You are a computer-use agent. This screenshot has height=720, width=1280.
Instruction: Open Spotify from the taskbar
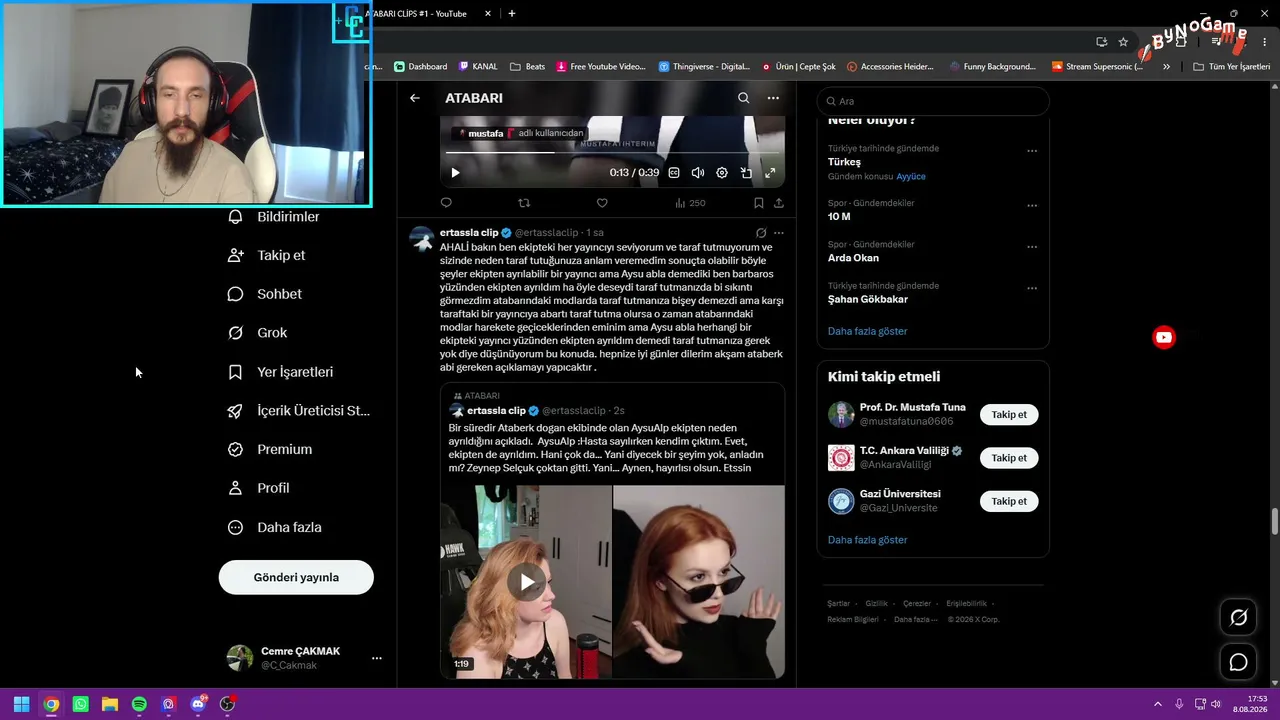point(139,704)
